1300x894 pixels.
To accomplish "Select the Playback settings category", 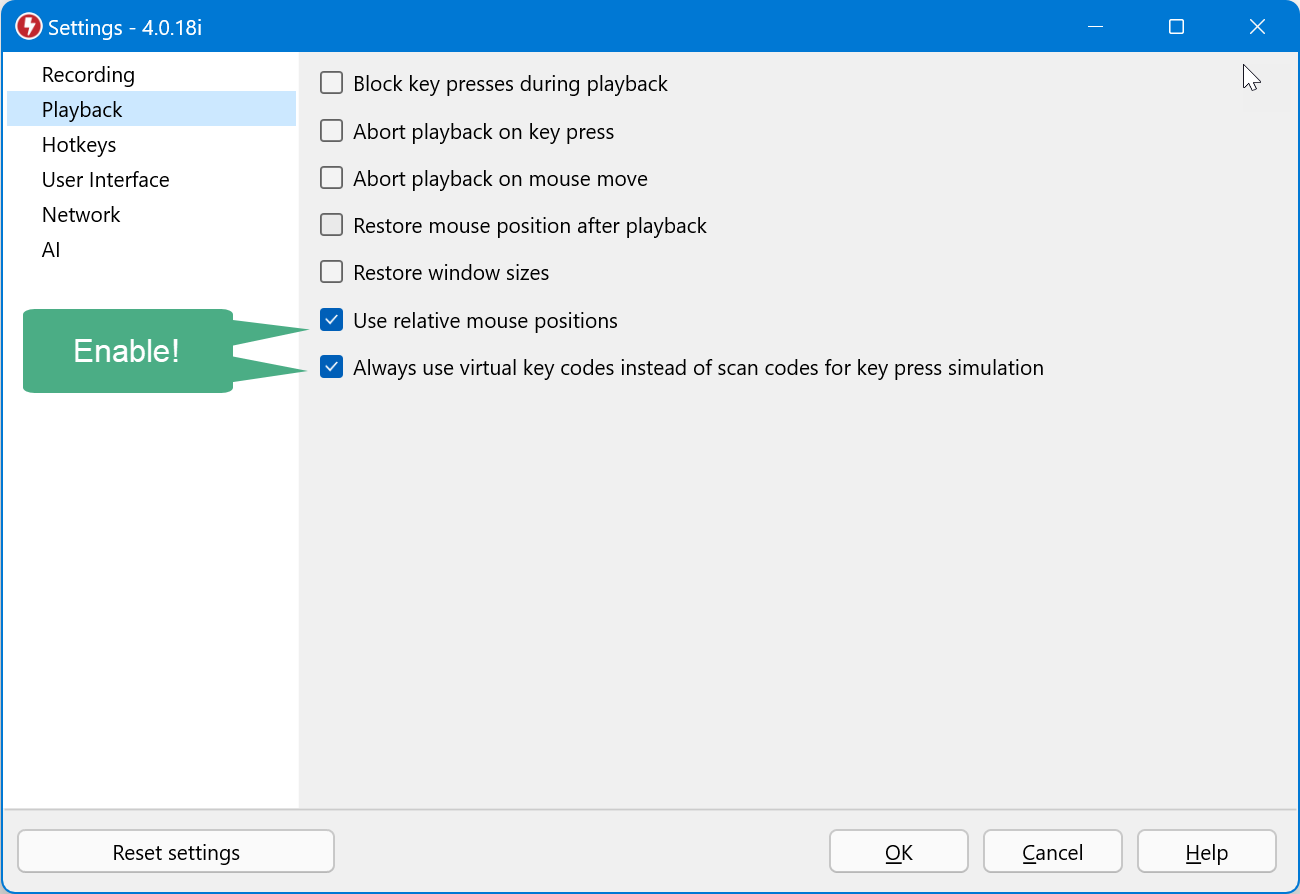I will tap(82, 110).
